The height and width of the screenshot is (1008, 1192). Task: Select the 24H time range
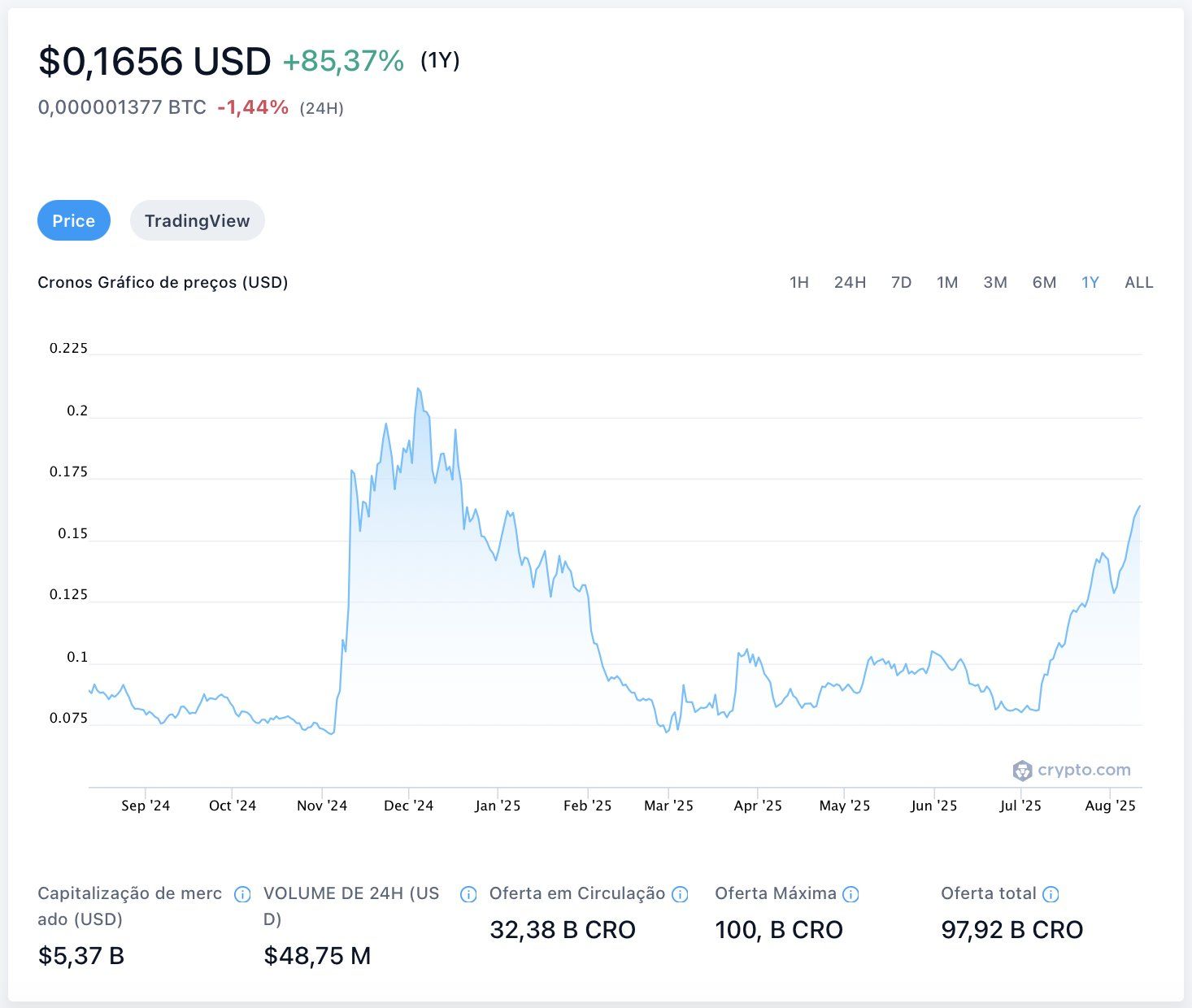click(850, 282)
